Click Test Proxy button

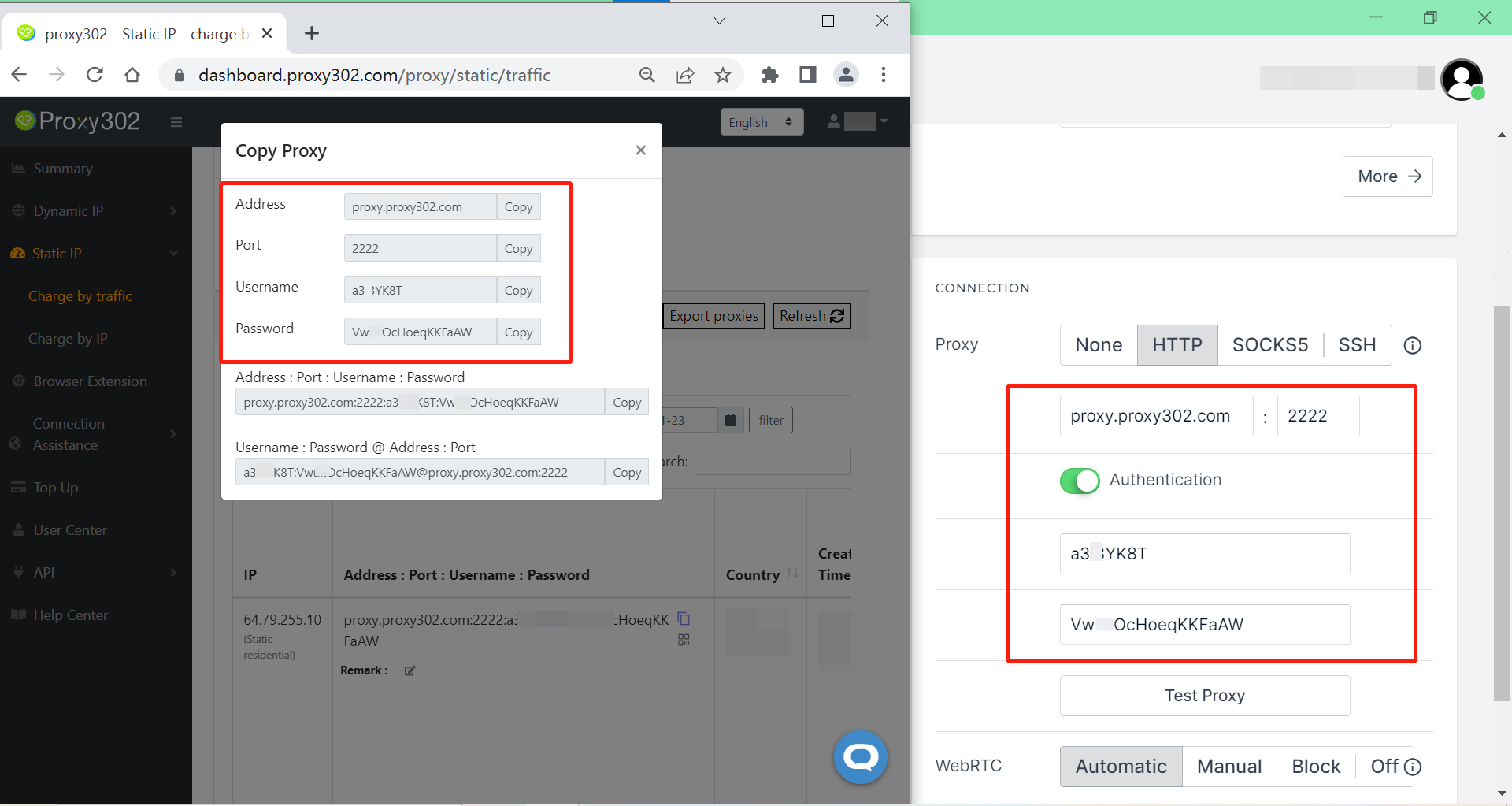point(1205,696)
